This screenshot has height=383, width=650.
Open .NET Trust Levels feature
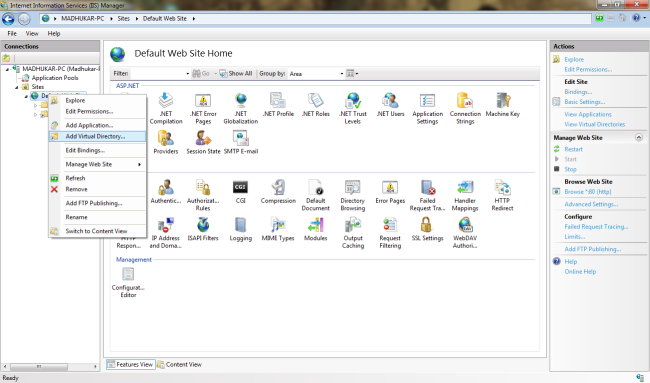coord(353,108)
